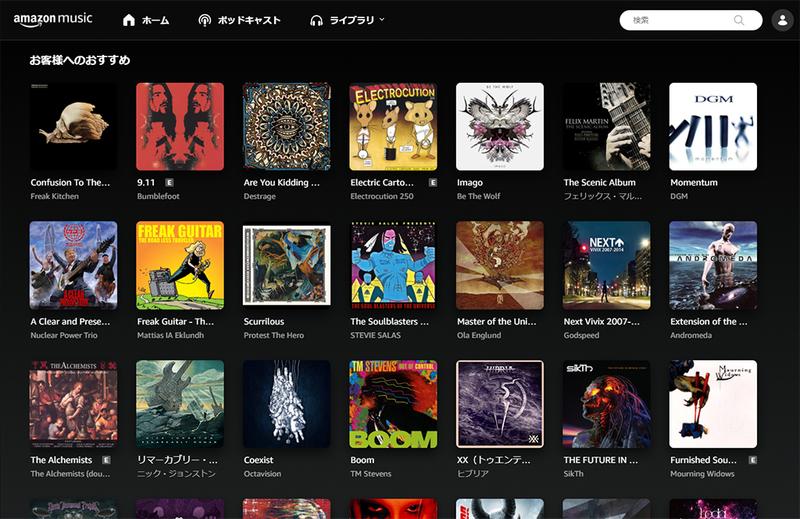Open the DGM artist link
This screenshot has width=800, height=519.
point(679,196)
